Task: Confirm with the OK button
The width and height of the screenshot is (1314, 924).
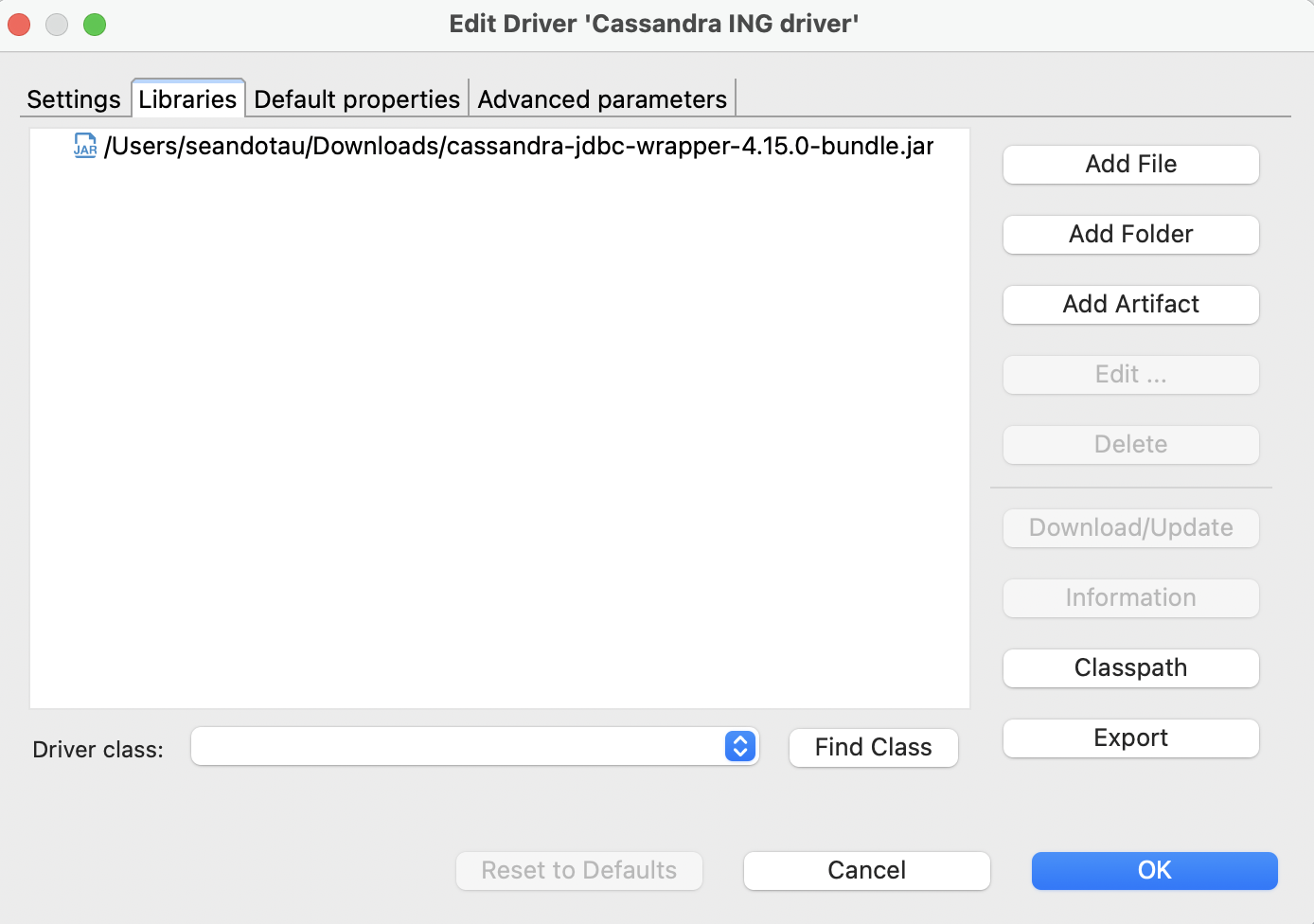Action: [1155, 871]
